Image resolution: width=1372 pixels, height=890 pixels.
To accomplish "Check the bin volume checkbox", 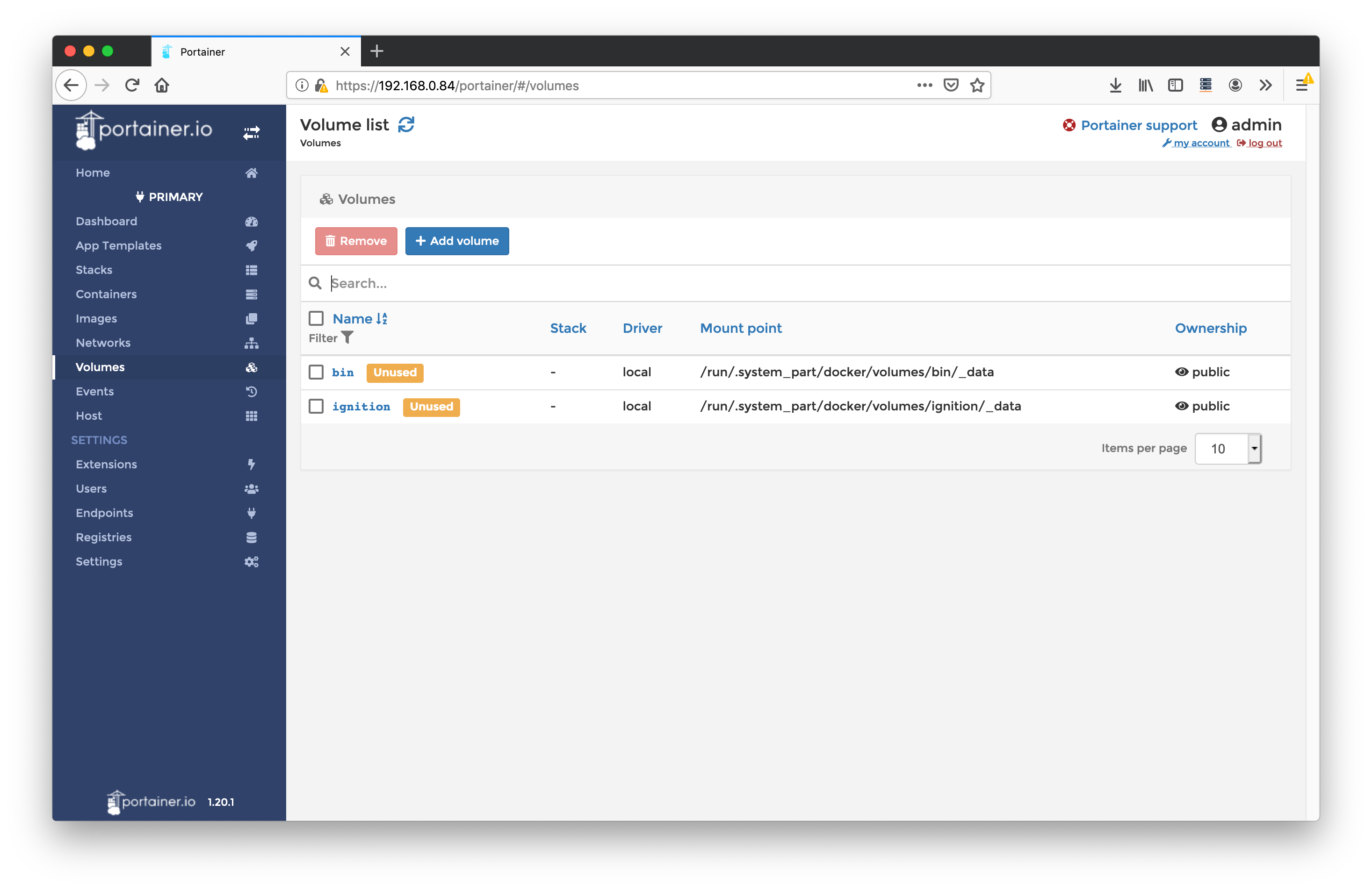I will [x=316, y=372].
